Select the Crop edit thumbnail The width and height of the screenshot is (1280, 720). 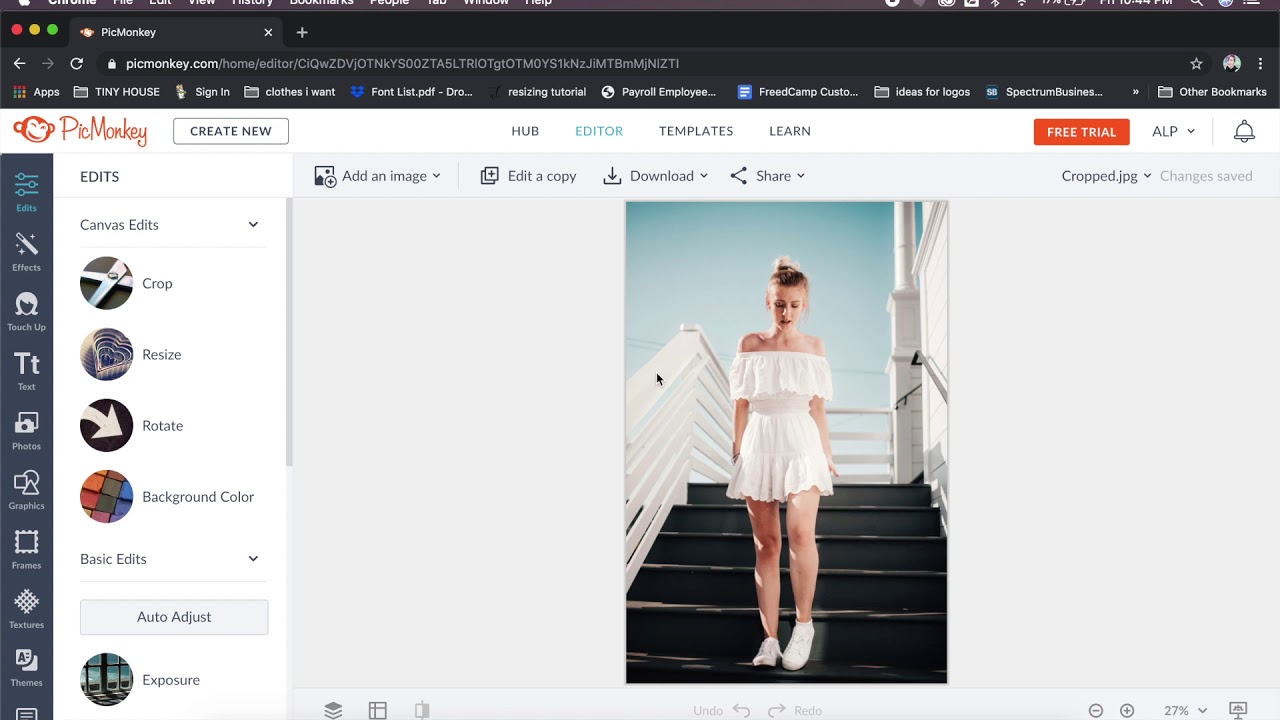[x=106, y=283]
